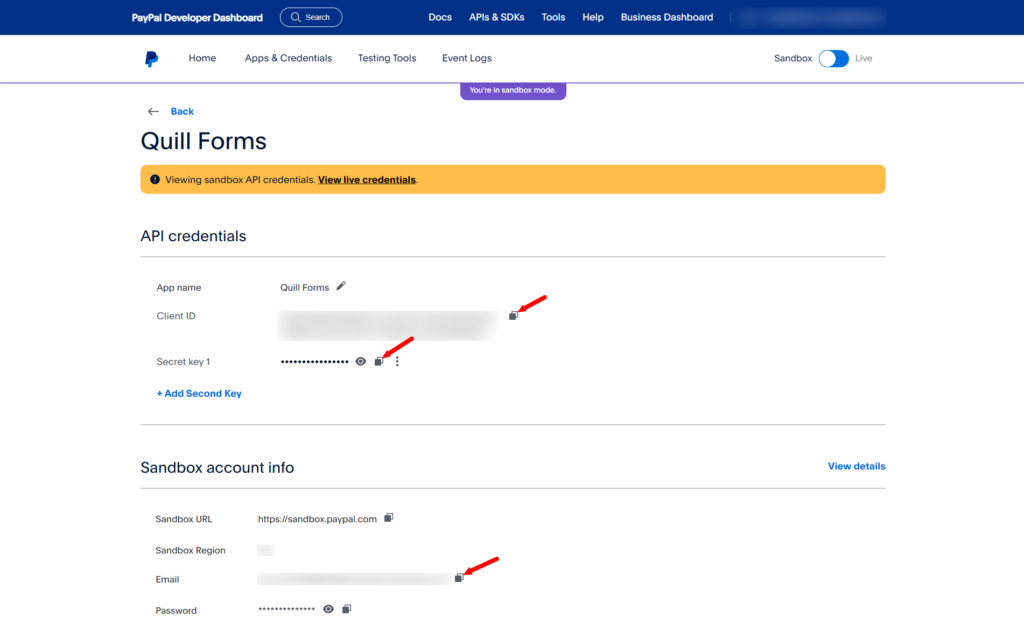Toggle Sandbox/Live mode switch
The width and height of the screenshot is (1024, 638).
point(834,58)
